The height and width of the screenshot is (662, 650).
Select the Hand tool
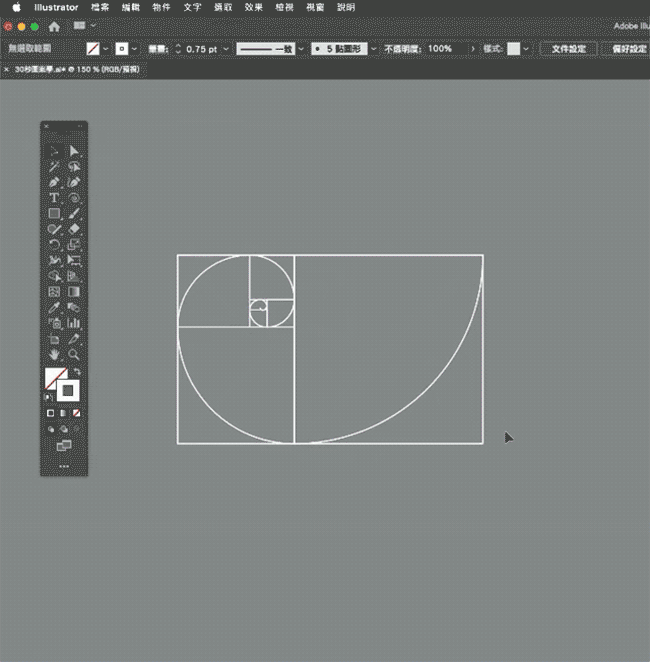[x=54, y=354]
